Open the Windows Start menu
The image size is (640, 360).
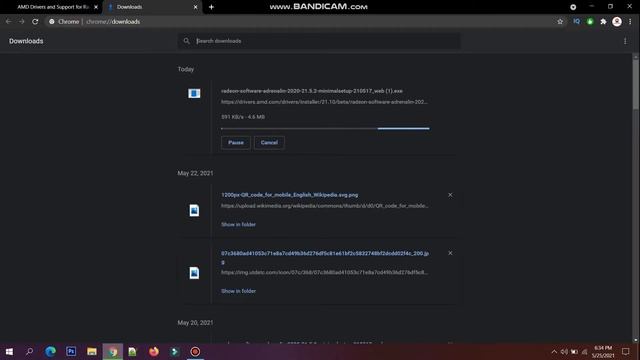9,351
